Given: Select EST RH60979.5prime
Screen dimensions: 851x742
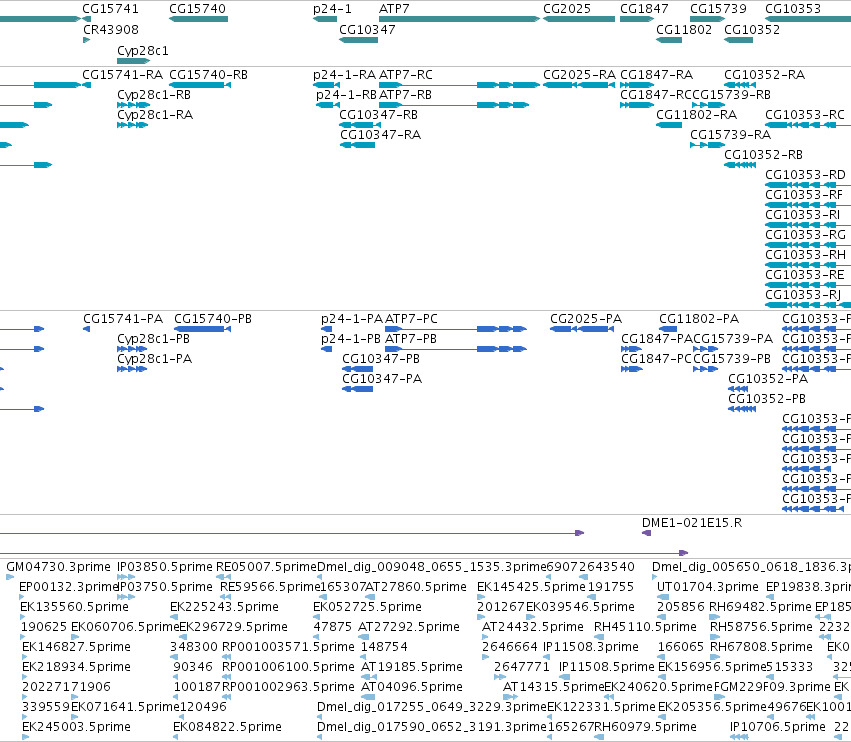Looking at the screenshot, I should click(x=646, y=727).
